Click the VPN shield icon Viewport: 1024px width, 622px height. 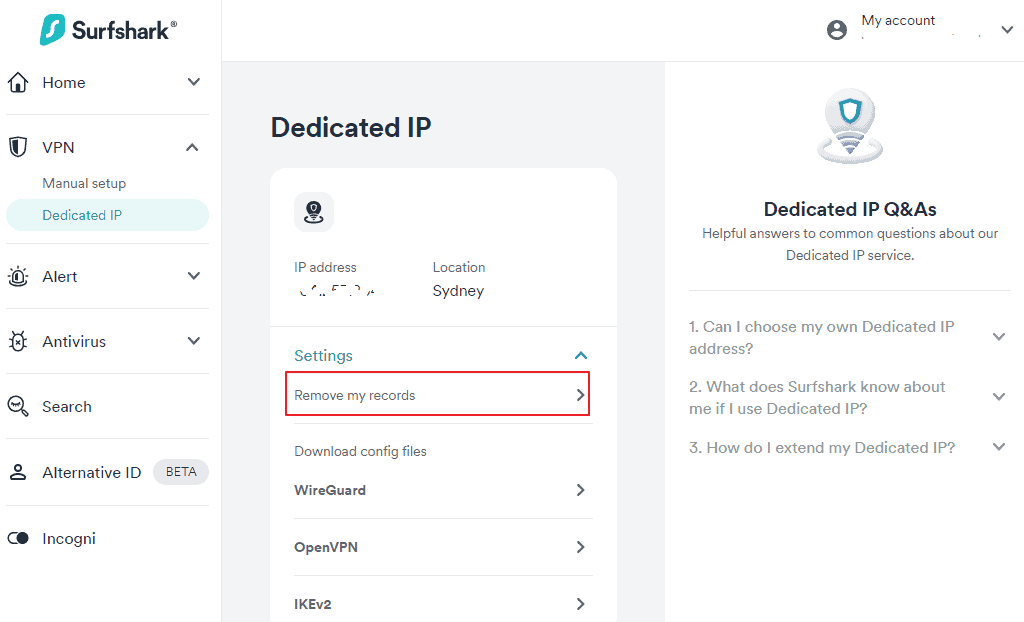pos(18,147)
